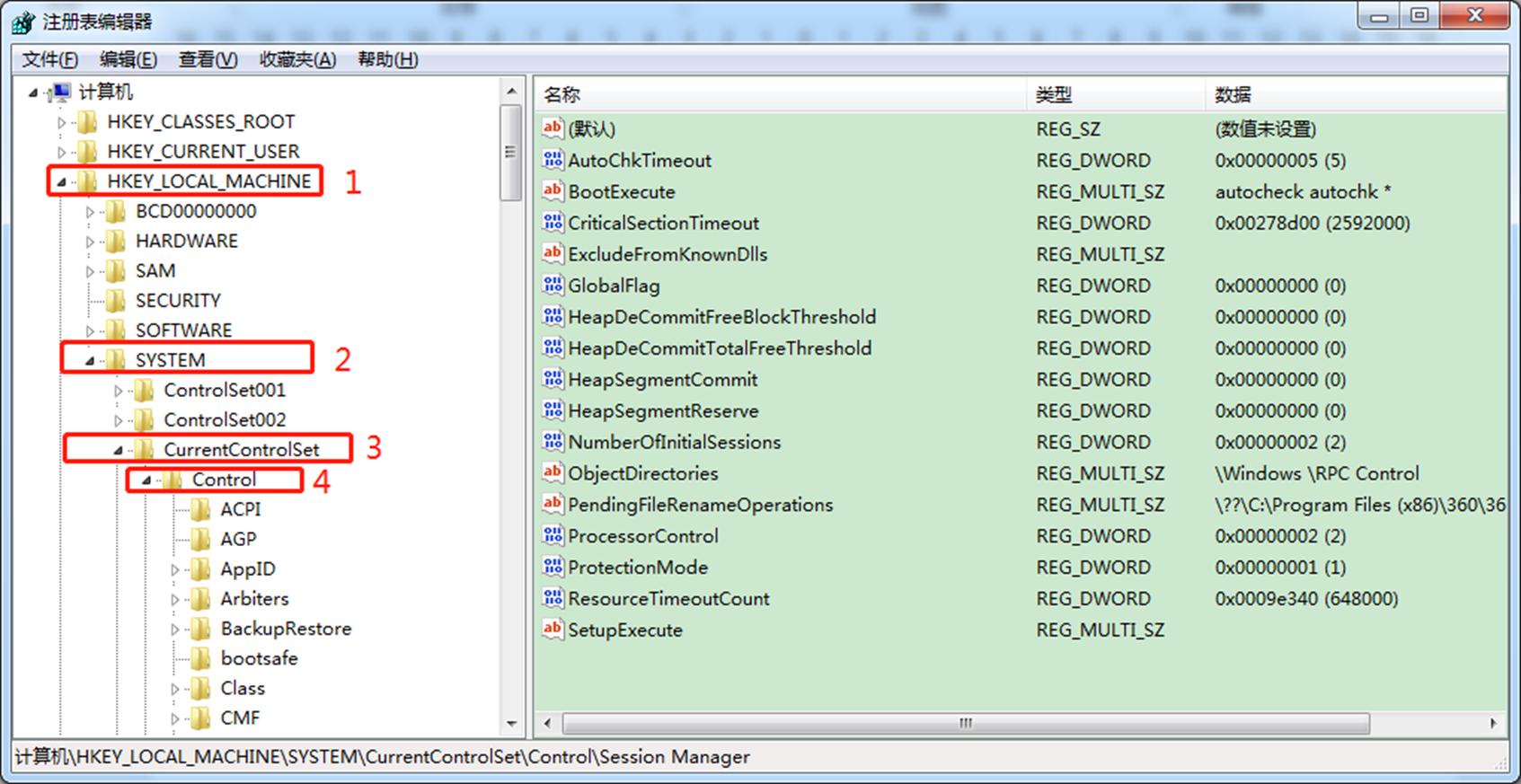Viewport: 1521px width, 784px height.
Task: Click the ObjectDirectories value icon
Action: [553, 473]
